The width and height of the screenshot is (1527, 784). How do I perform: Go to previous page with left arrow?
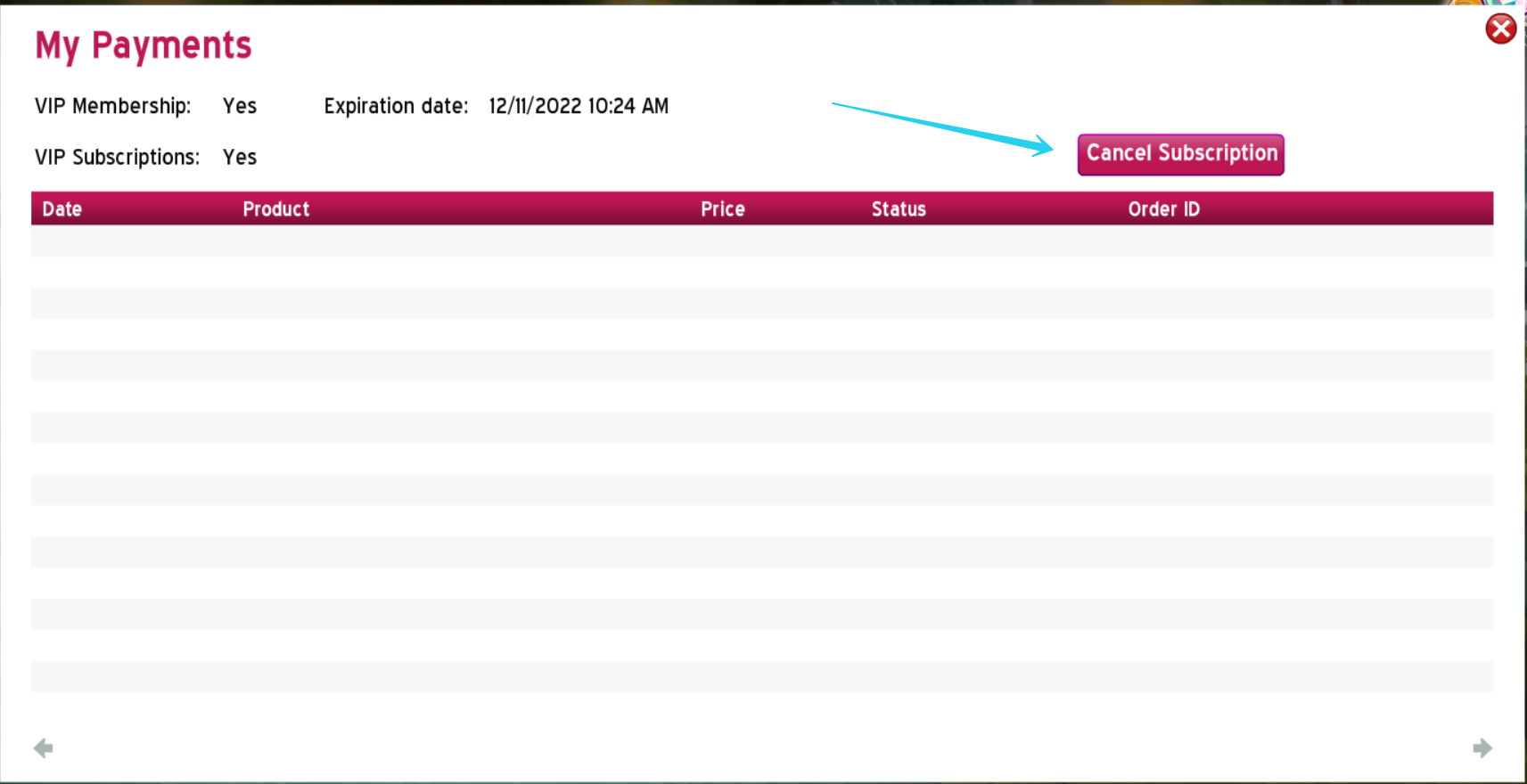tap(43, 747)
